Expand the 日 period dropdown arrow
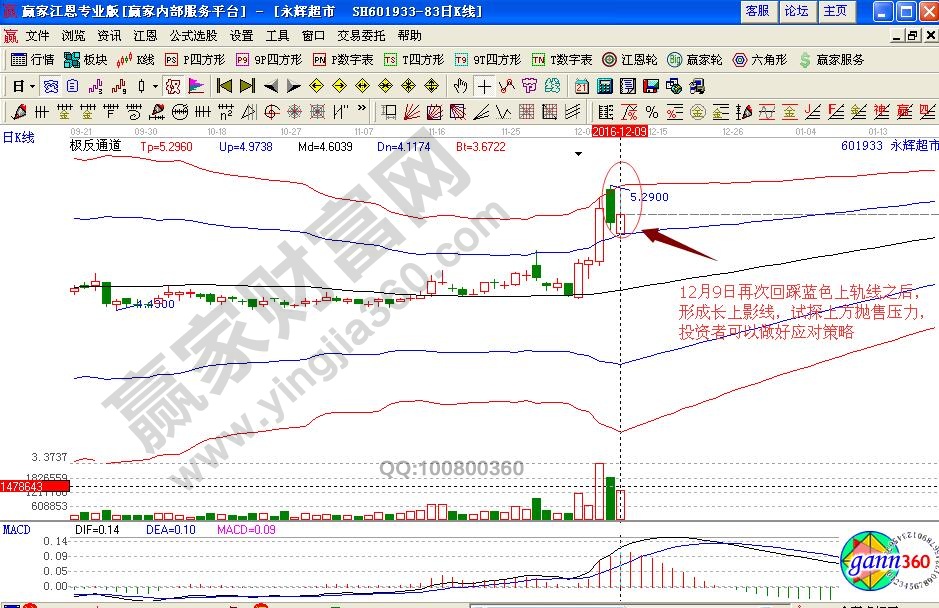 (31, 86)
